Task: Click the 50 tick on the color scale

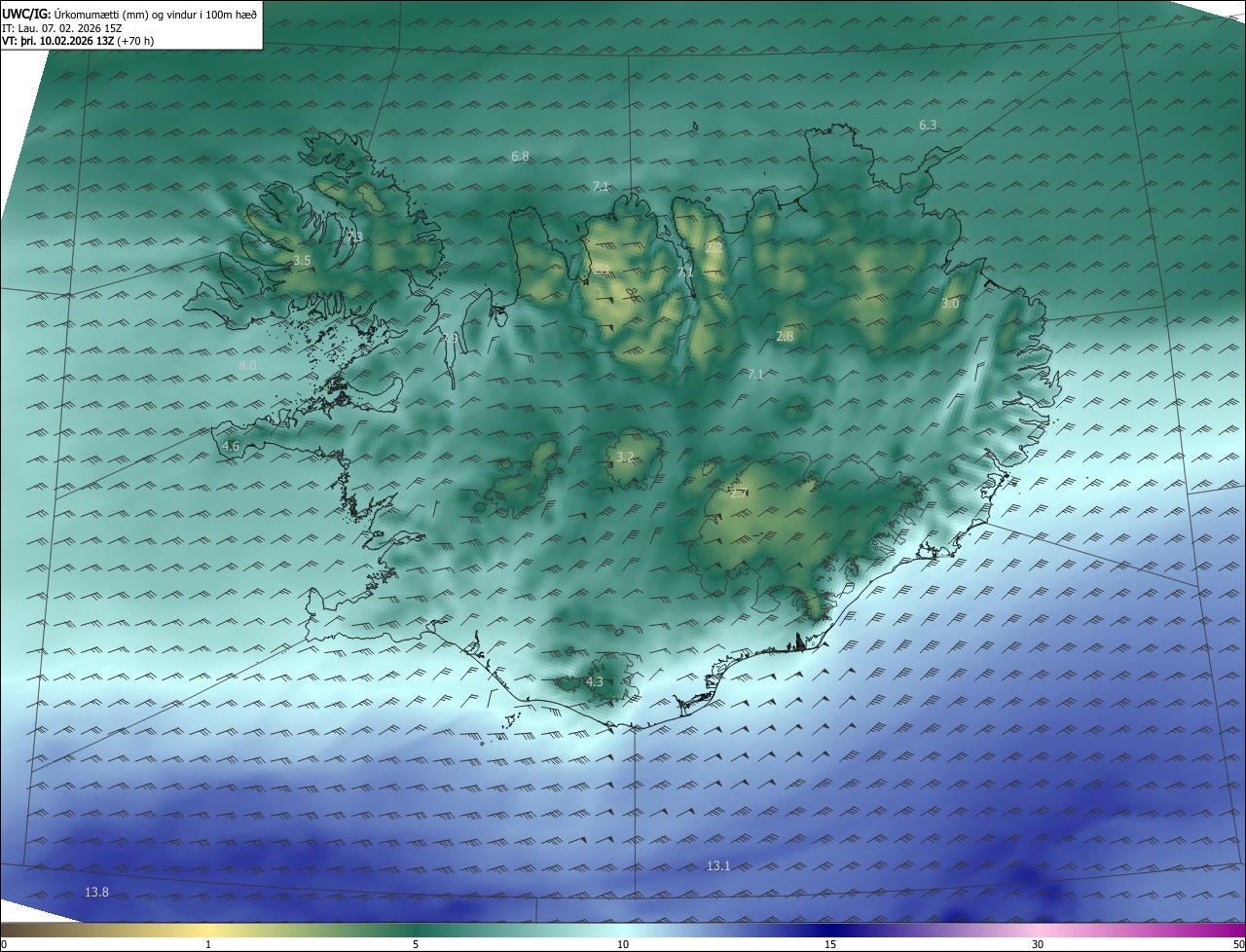Action: tap(1238, 944)
